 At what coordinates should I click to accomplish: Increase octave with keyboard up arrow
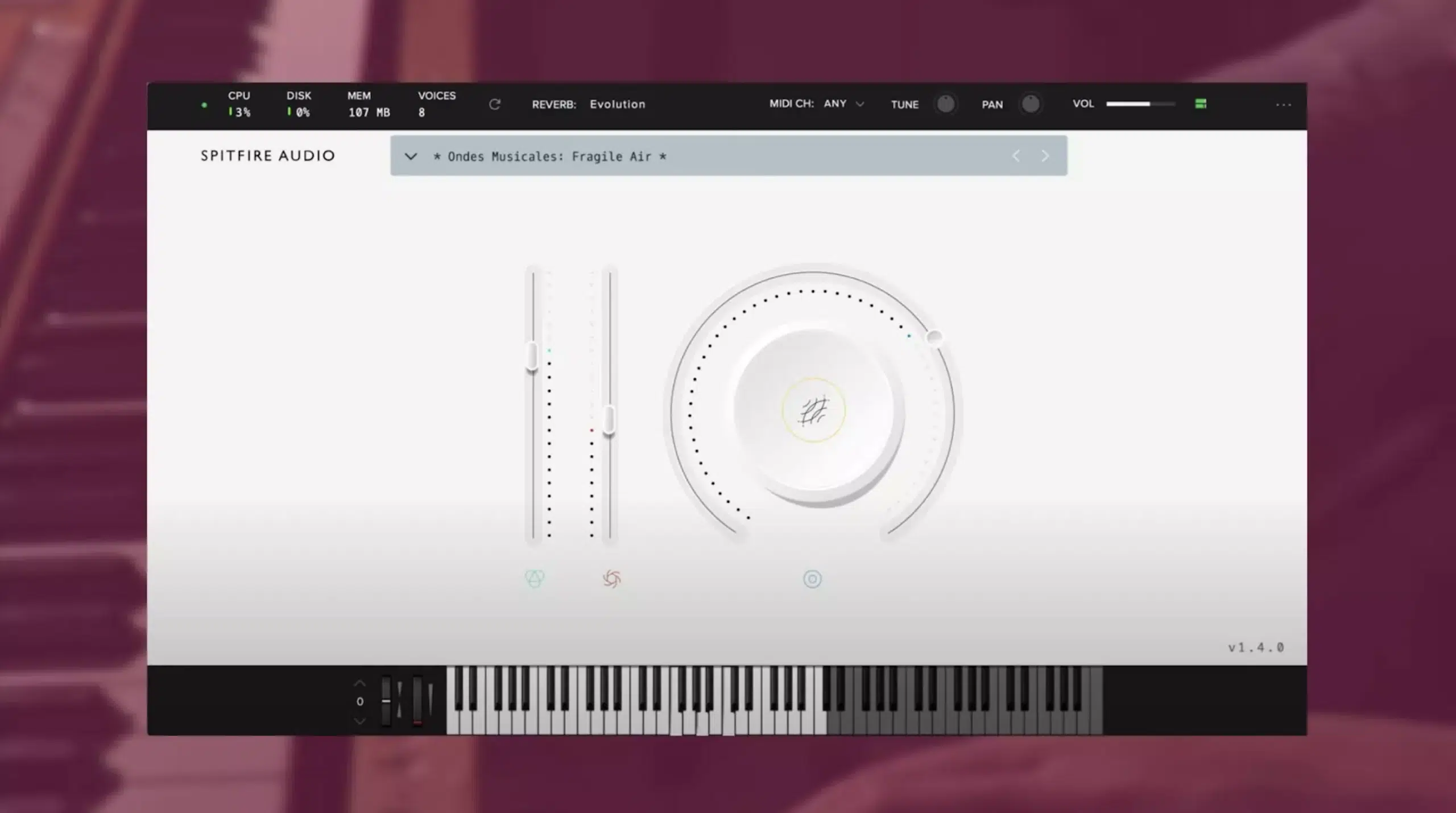(359, 683)
